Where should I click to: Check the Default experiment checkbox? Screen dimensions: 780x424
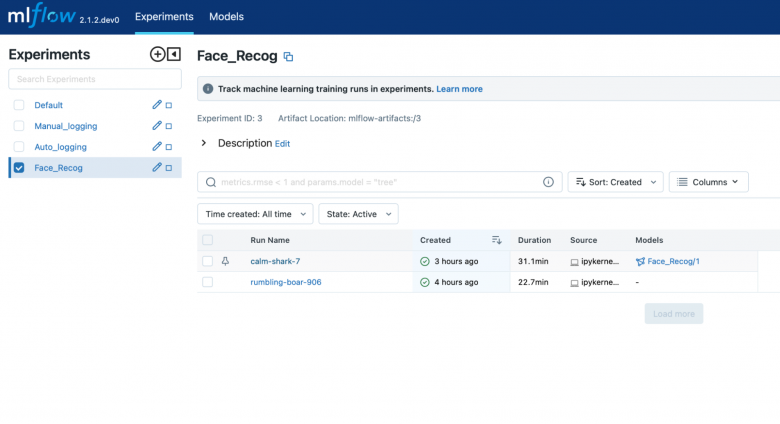(19, 105)
